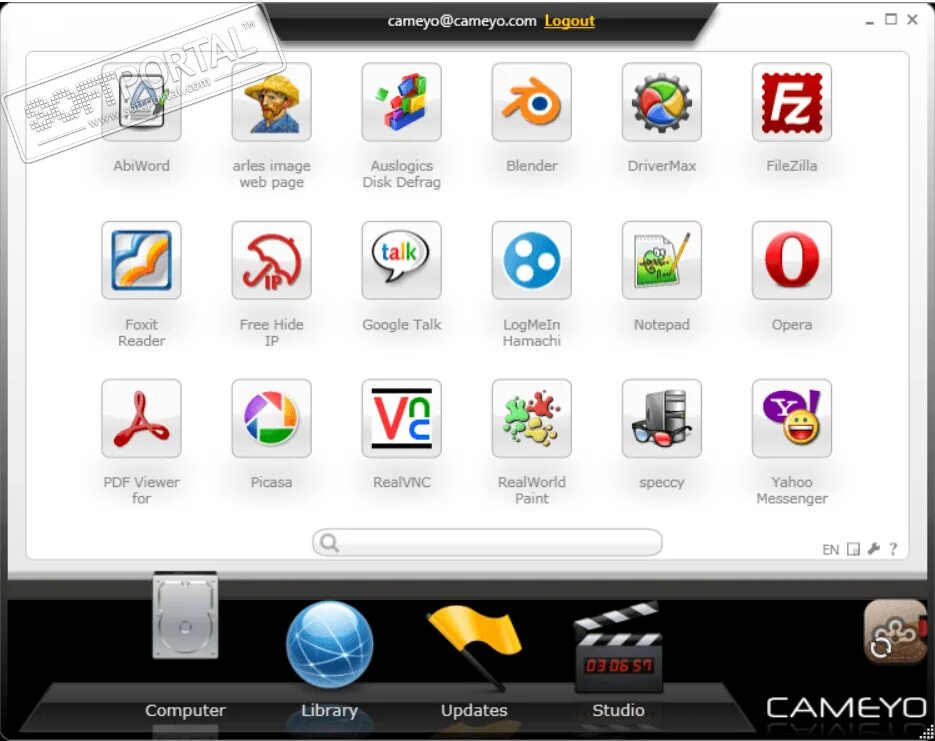Click the window layout icon beside EN

[853, 549]
